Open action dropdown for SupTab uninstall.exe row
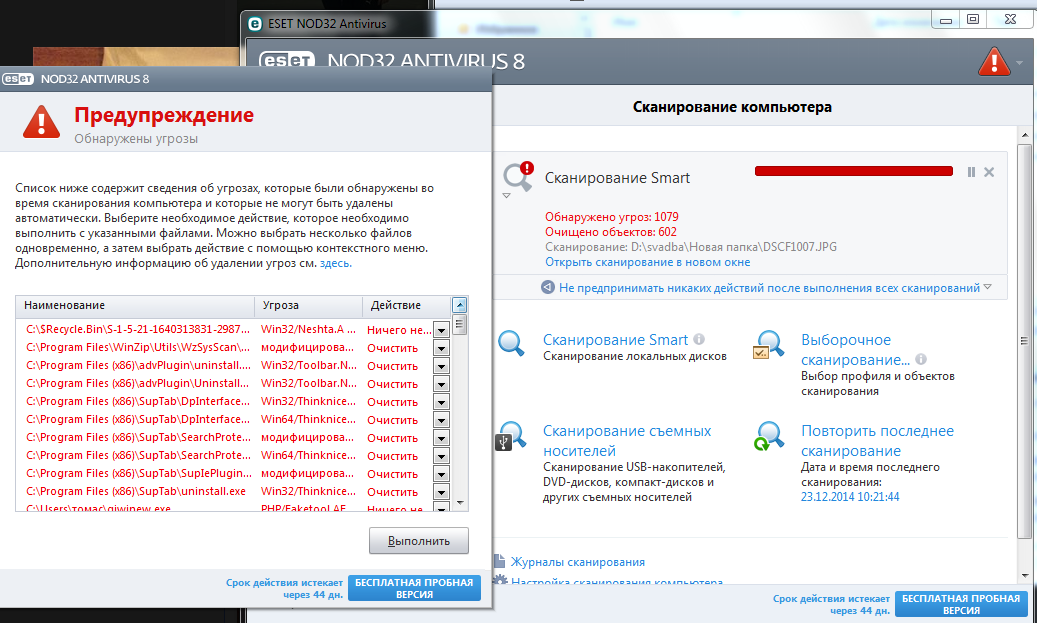The width and height of the screenshot is (1037, 623). click(441, 492)
